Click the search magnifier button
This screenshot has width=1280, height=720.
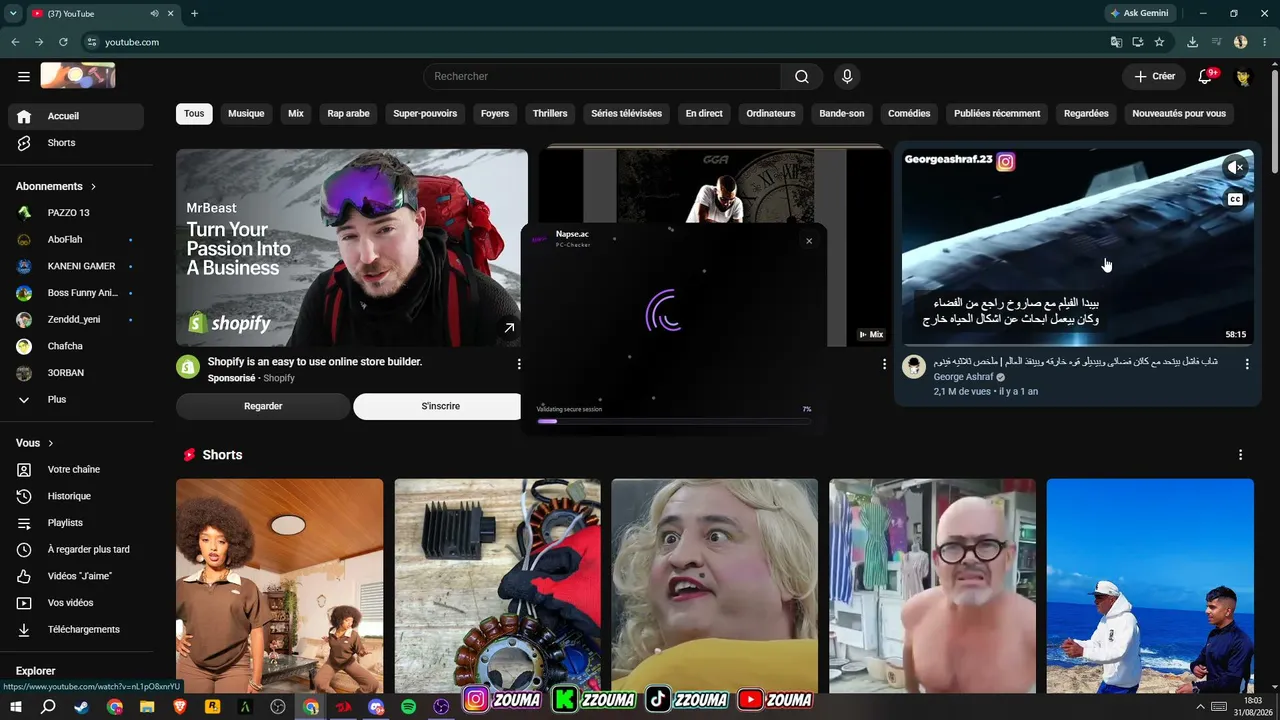(802, 76)
